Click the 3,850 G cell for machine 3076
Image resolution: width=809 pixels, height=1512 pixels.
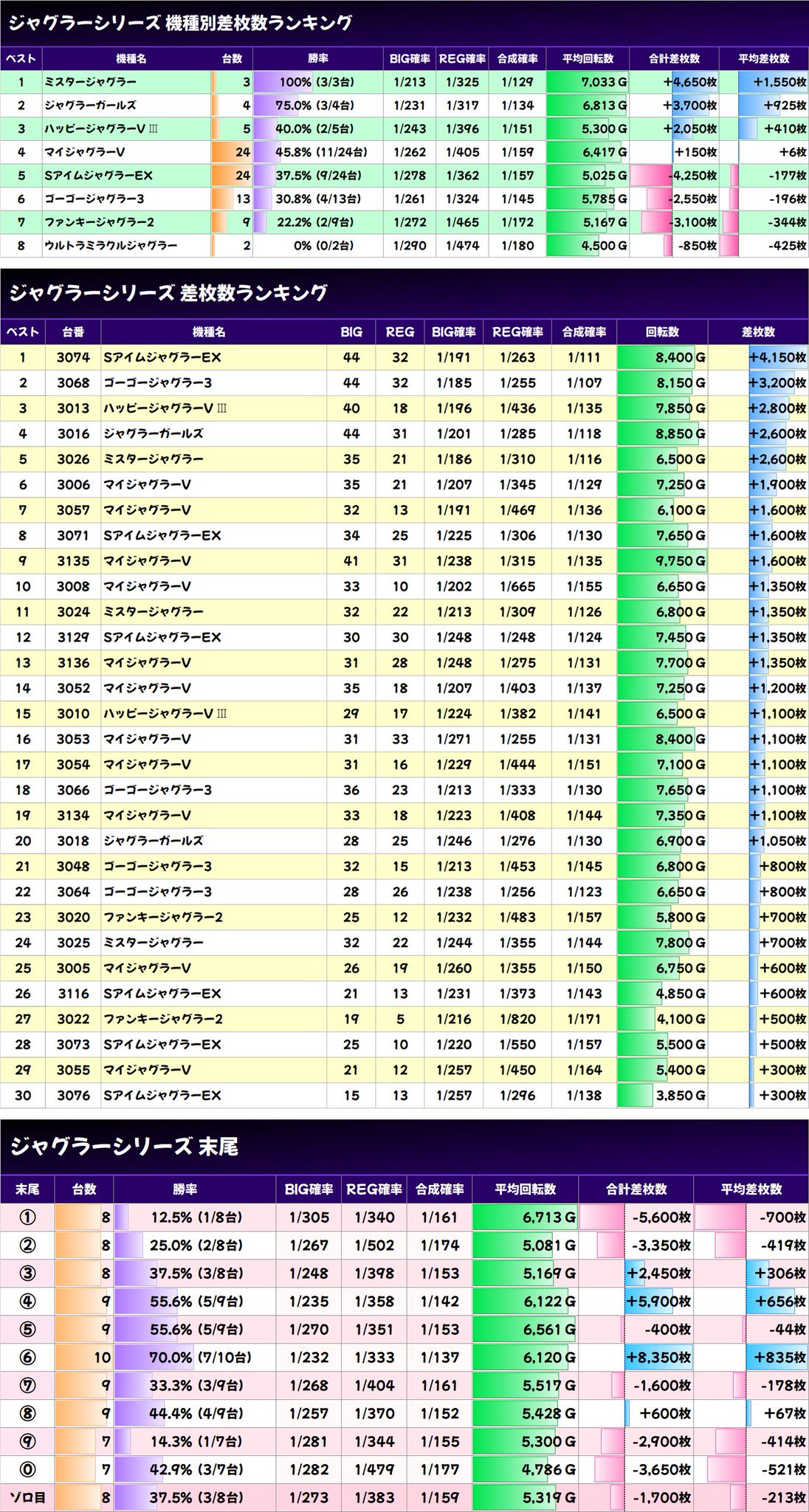tap(661, 1096)
